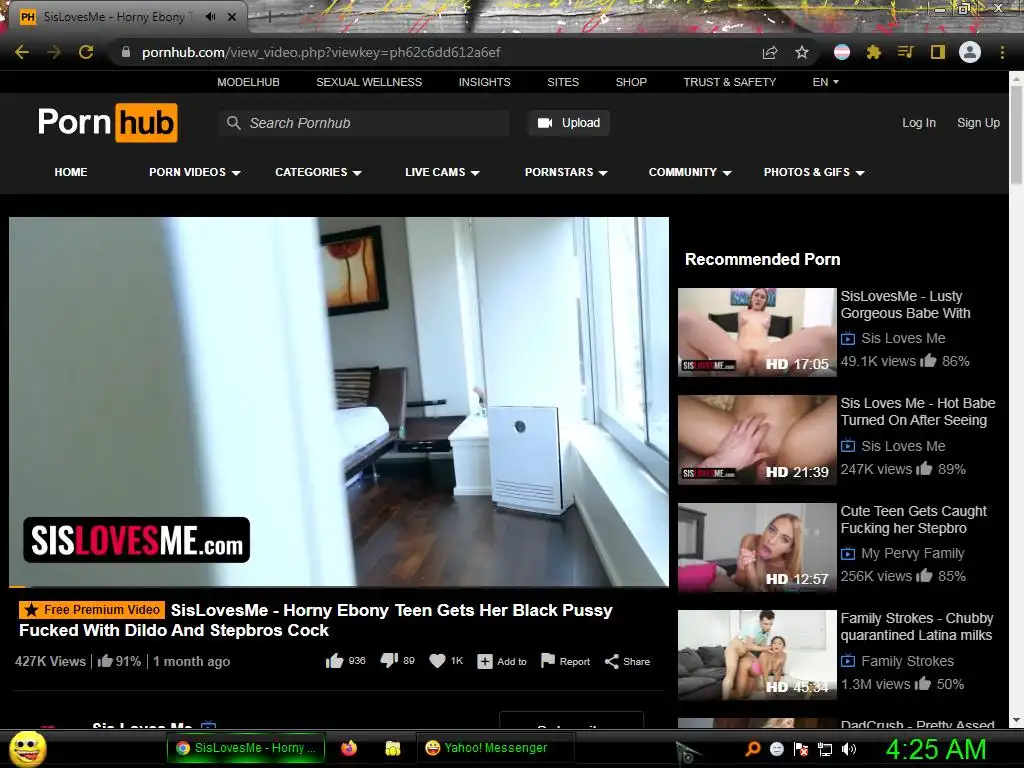Open the network icon in system tray

(x=825, y=749)
